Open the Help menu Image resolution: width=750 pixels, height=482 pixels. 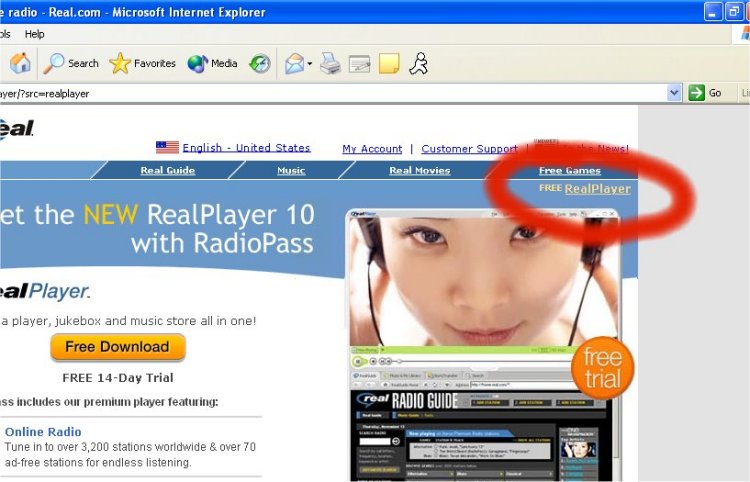point(34,34)
